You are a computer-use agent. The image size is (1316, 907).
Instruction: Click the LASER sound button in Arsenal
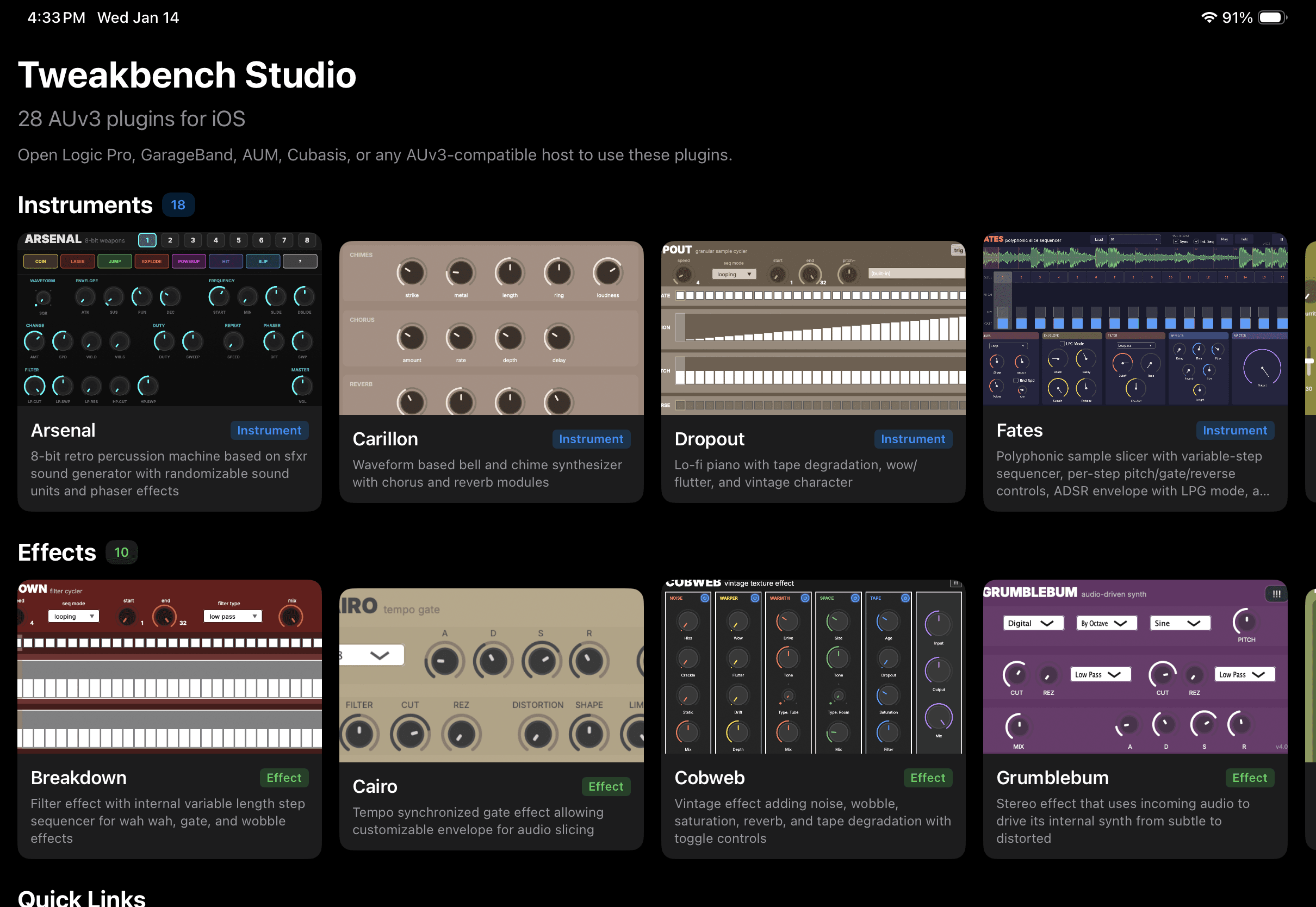pos(77,262)
